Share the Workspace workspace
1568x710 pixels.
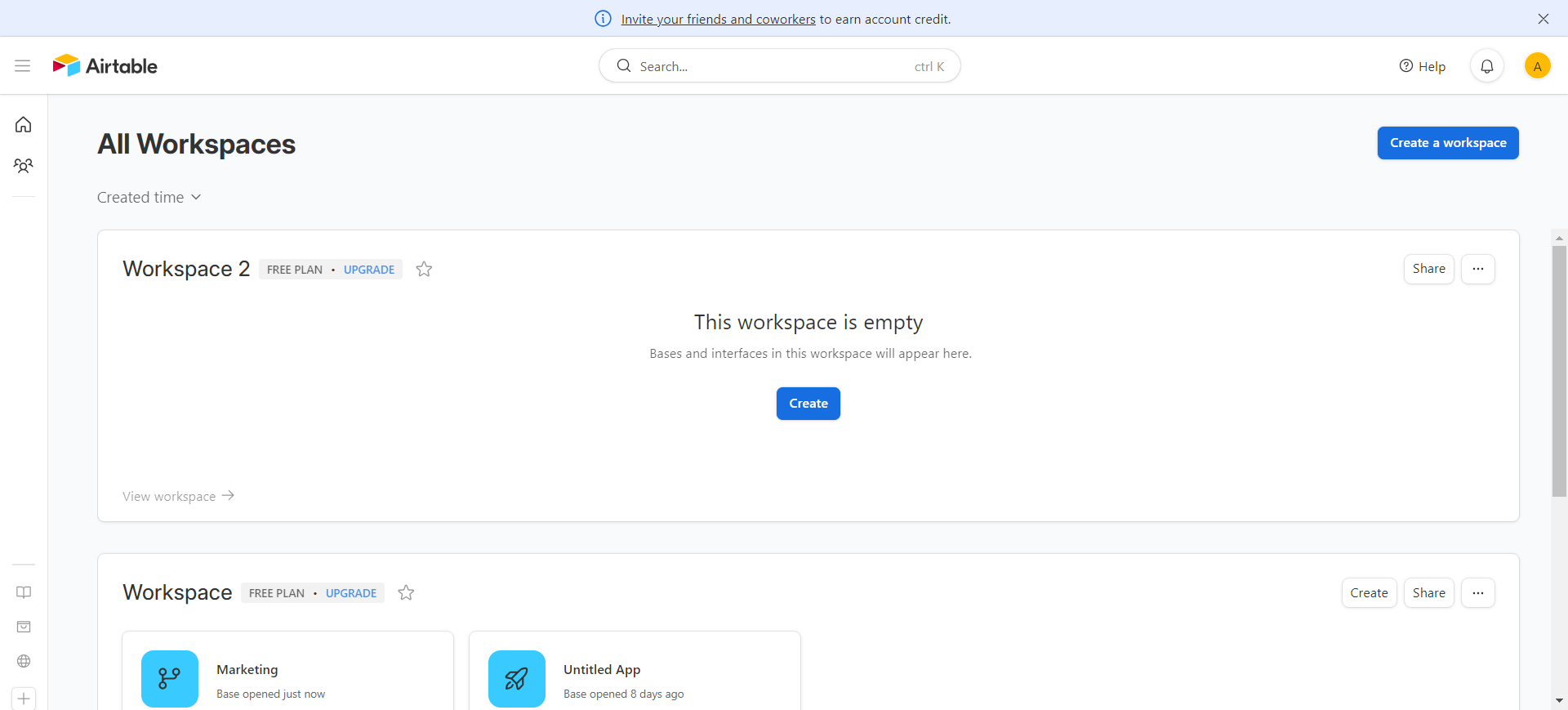(x=1429, y=593)
